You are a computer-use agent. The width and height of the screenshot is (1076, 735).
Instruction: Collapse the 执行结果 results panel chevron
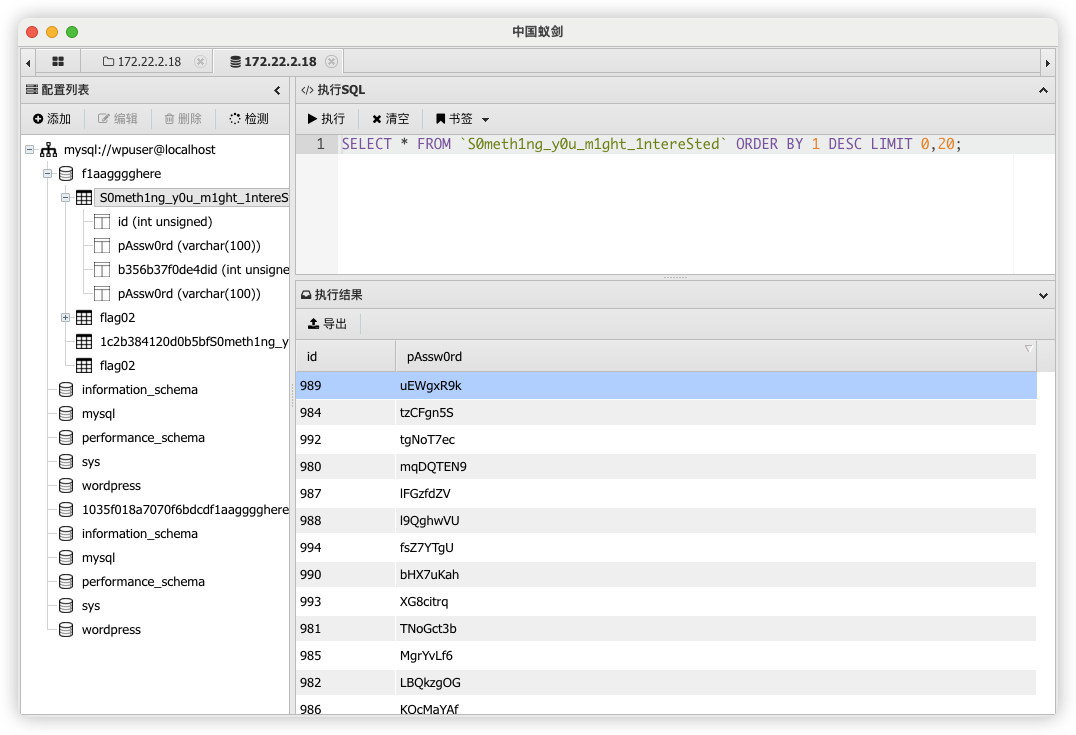[1043, 296]
